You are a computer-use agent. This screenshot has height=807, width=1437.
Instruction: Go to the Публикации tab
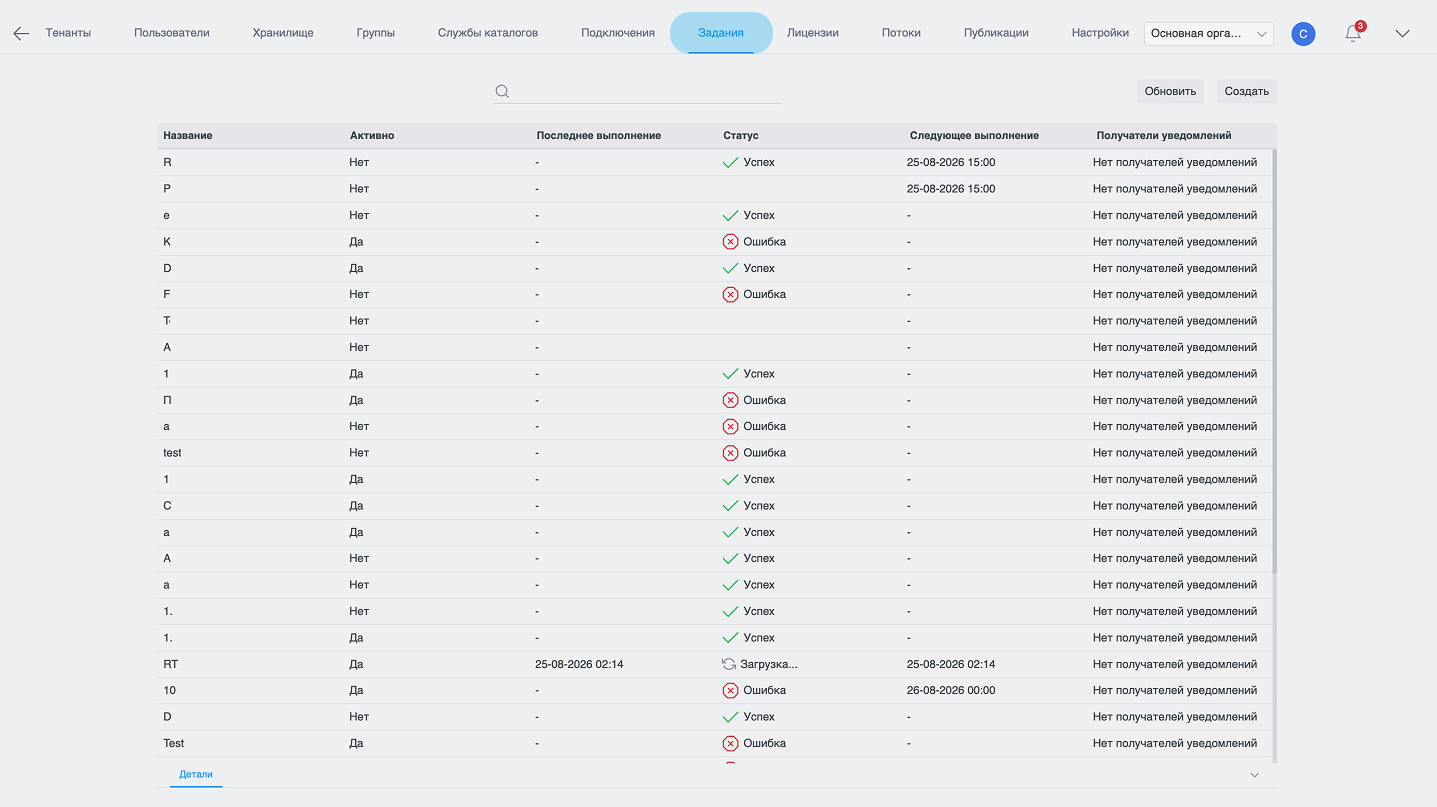996,33
